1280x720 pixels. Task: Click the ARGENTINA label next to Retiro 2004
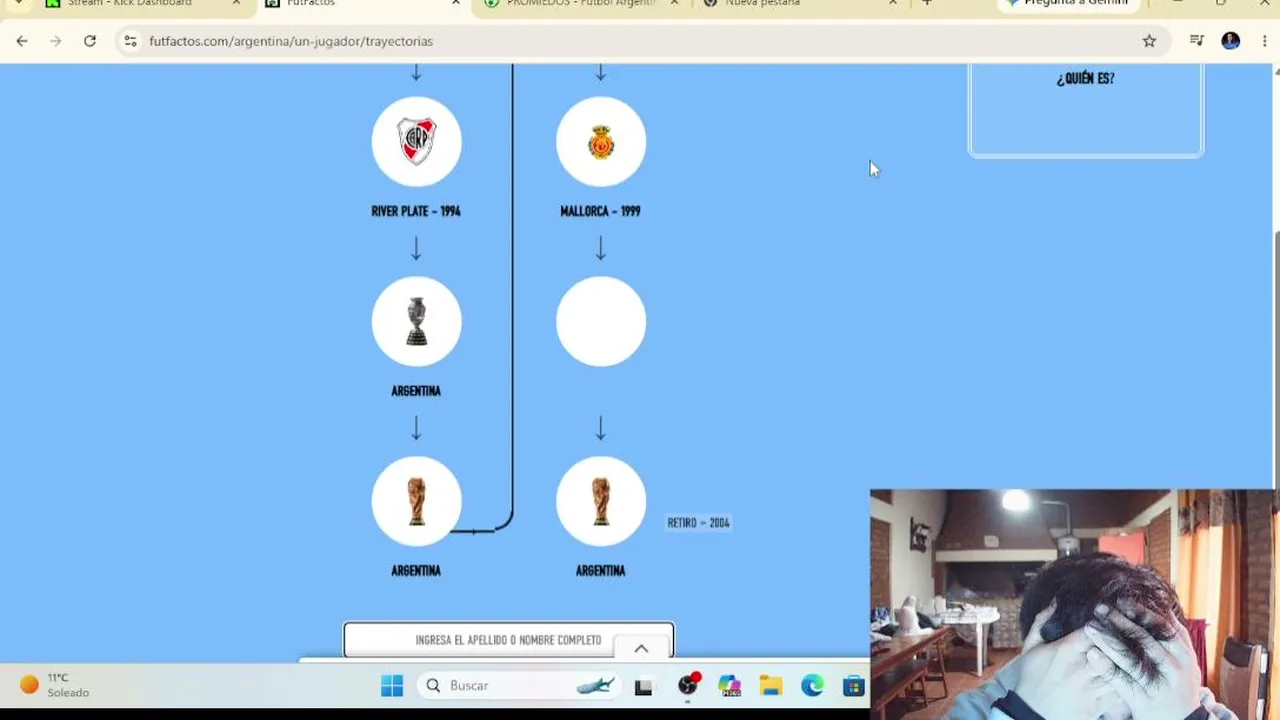point(600,571)
